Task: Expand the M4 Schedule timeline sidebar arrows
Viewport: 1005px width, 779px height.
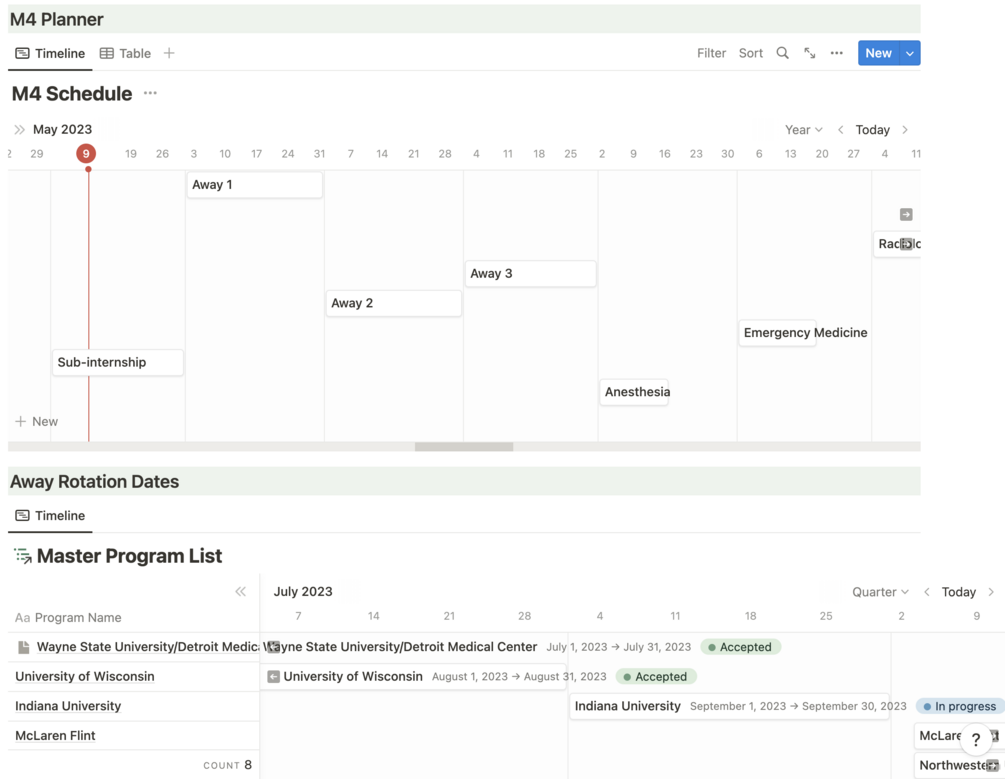Action: tap(19, 130)
